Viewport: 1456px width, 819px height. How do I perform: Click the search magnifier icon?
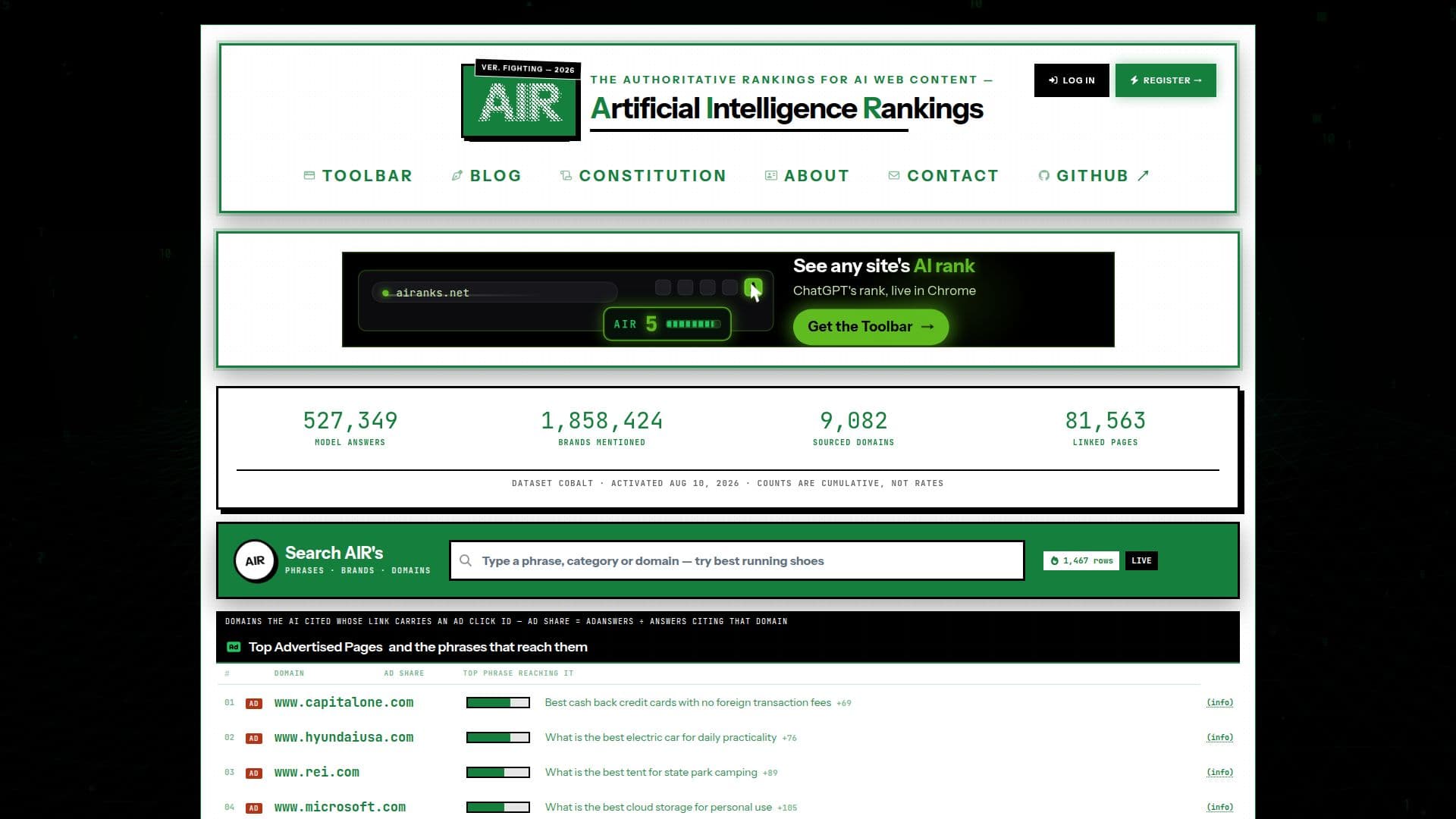466,561
